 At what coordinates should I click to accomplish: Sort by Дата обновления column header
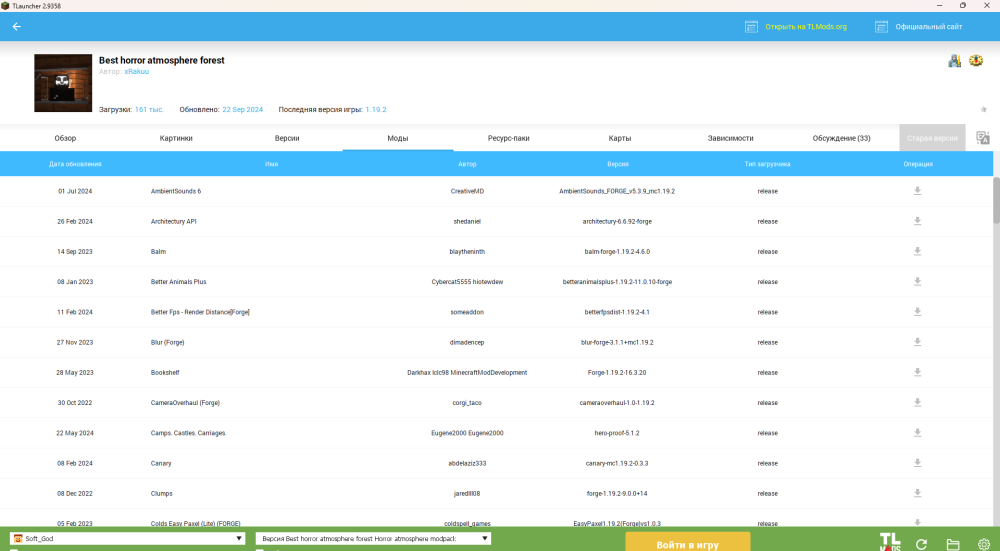point(75,164)
